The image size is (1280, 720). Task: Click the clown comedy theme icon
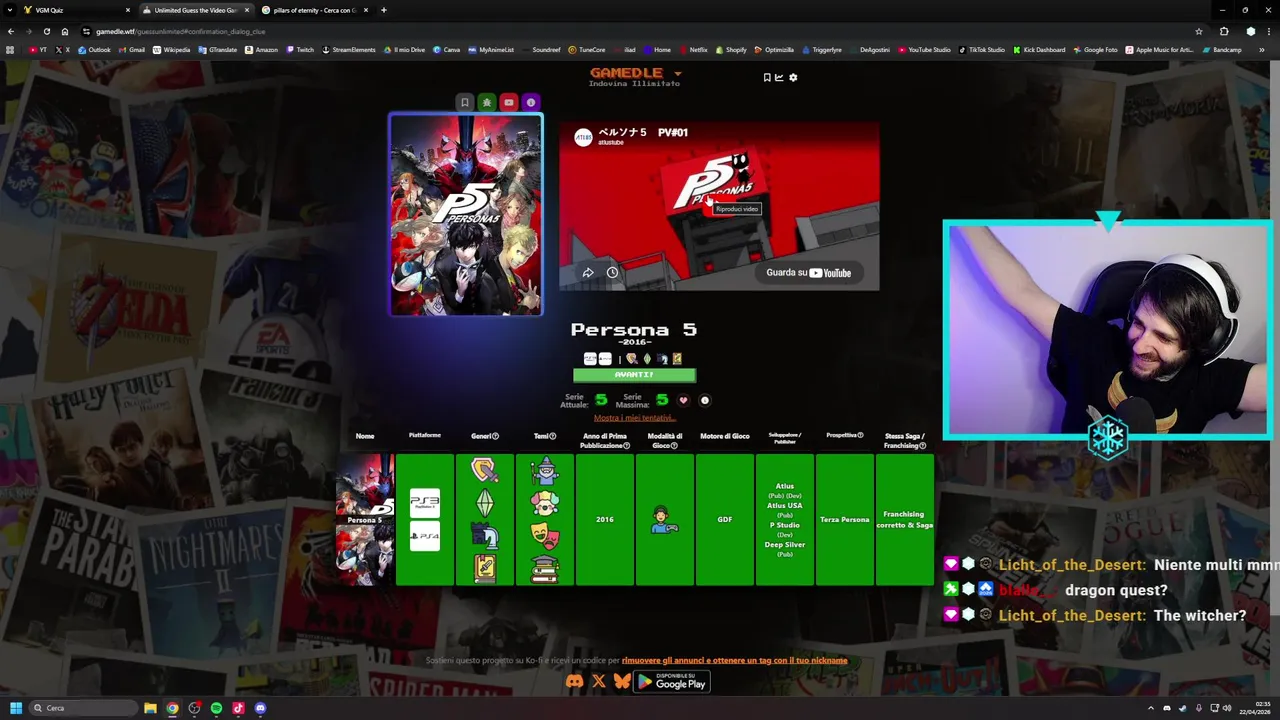pyautogui.click(x=545, y=503)
